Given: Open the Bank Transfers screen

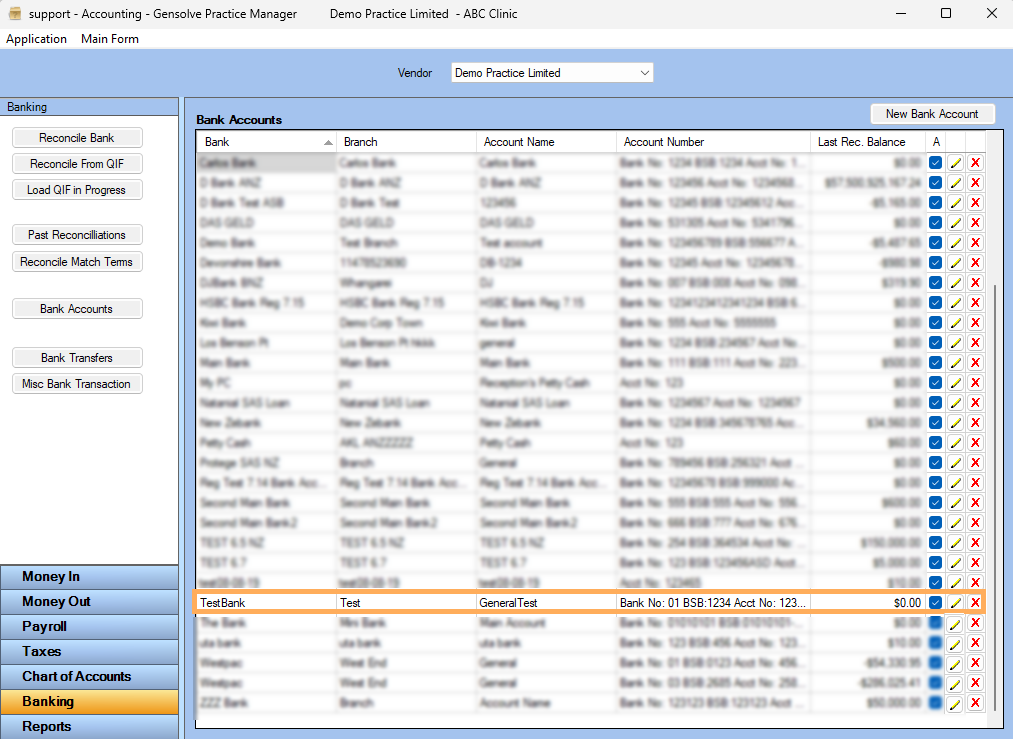Looking at the screenshot, I should click(77, 358).
